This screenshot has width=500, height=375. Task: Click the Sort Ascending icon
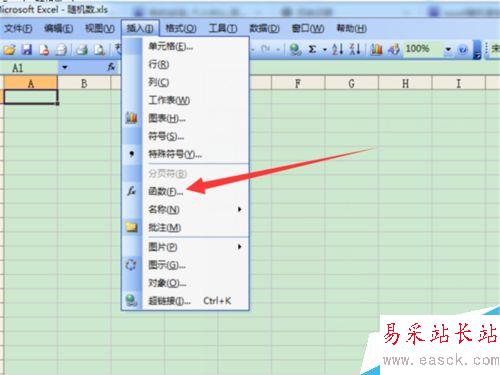coord(338,50)
